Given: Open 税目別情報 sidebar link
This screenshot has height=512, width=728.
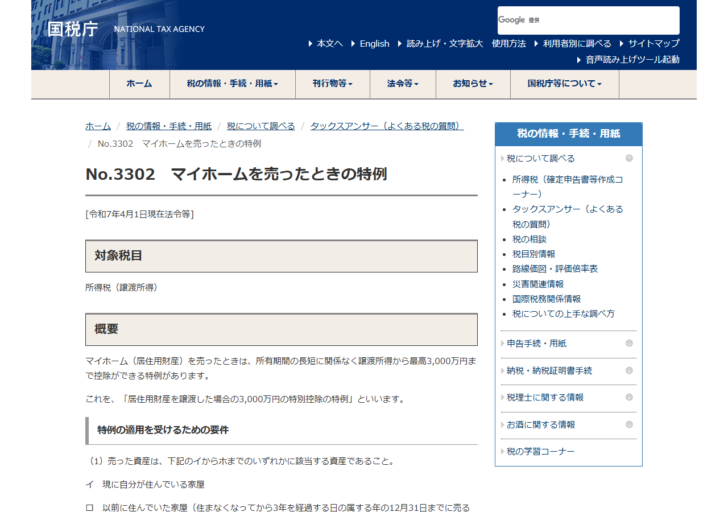Looking at the screenshot, I should [x=533, y=254].
